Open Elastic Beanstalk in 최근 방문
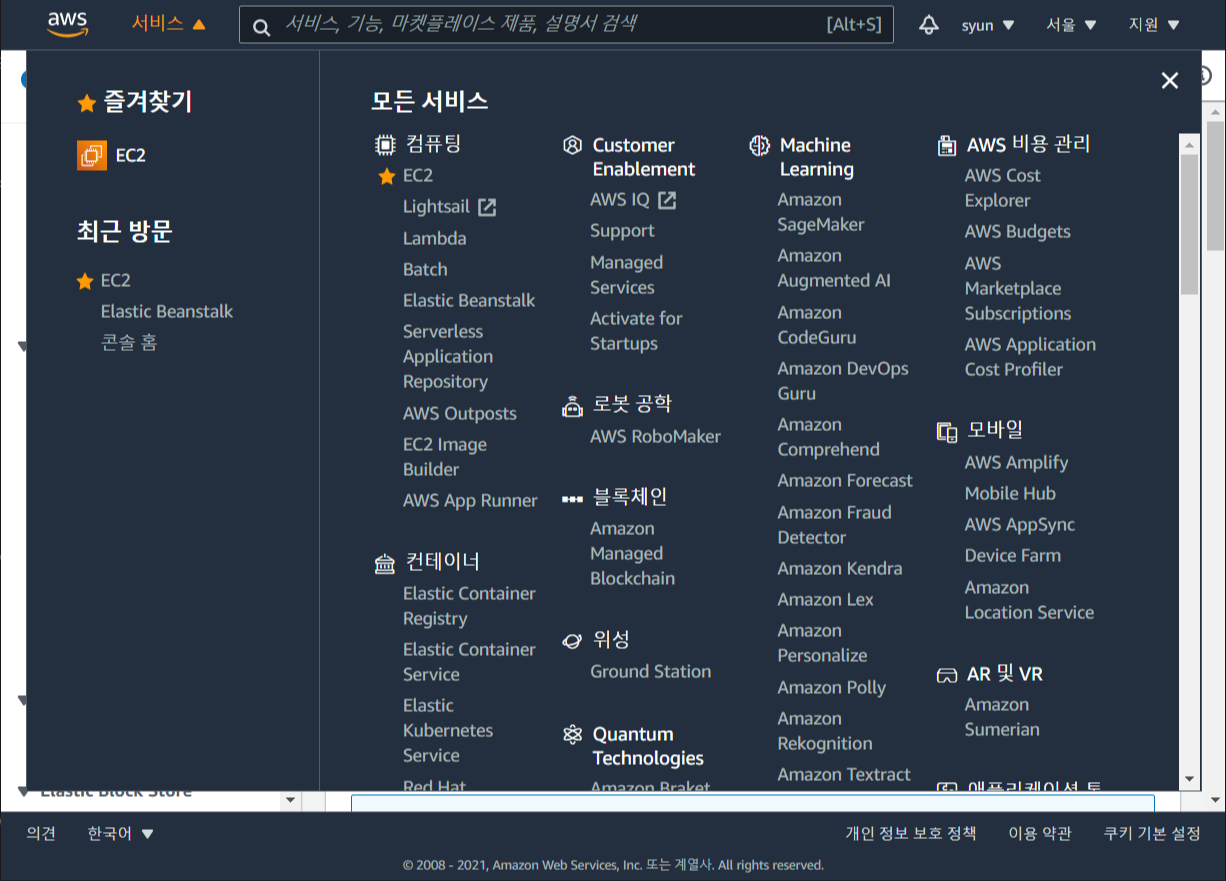 (x=167, y=311)
